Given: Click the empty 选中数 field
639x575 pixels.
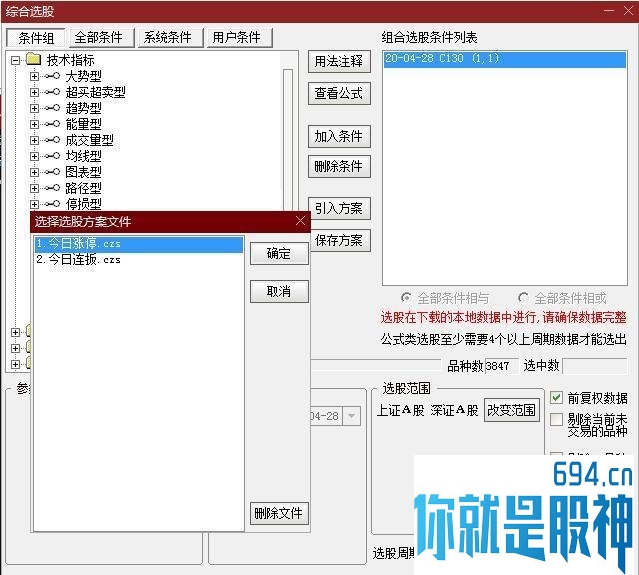Looking at the screenshot, I should coord(595,366).
